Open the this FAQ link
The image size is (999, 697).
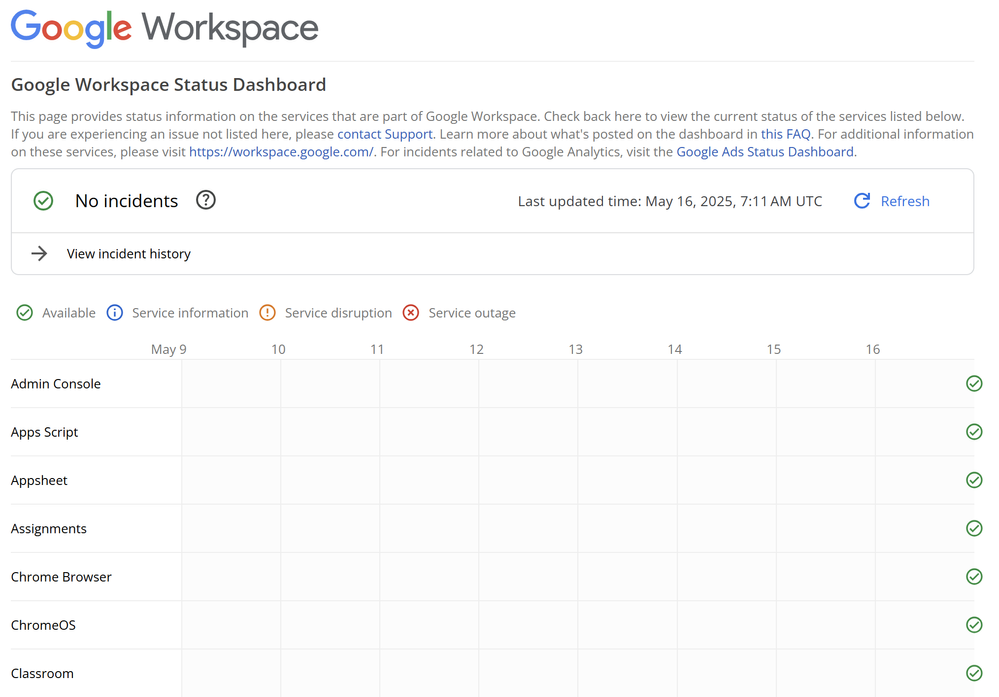click(786, 134)
